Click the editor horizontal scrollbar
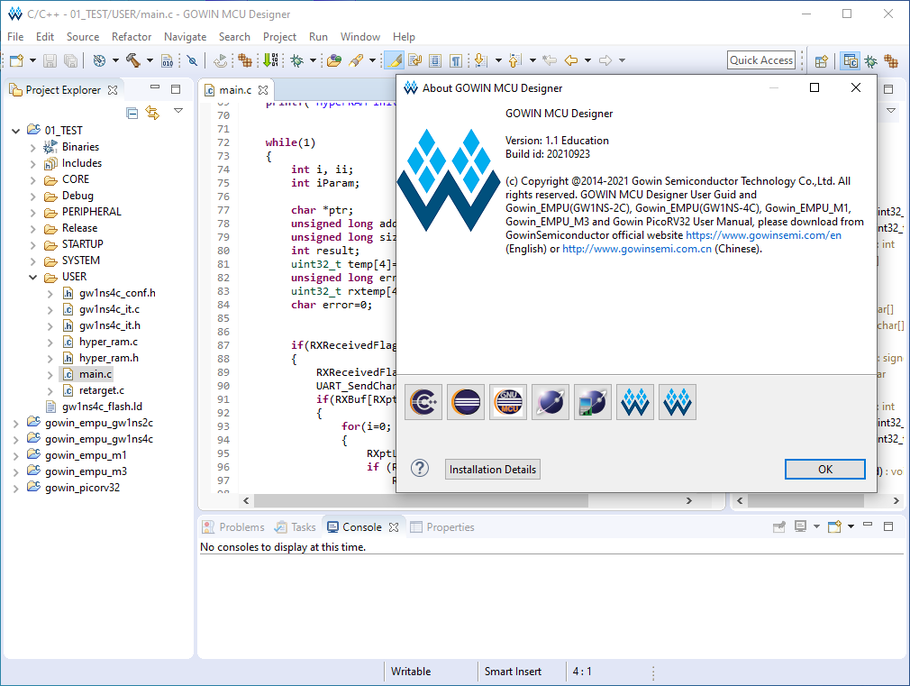The height and width of the screenshot is (686, 910). [x=421, y=500]
